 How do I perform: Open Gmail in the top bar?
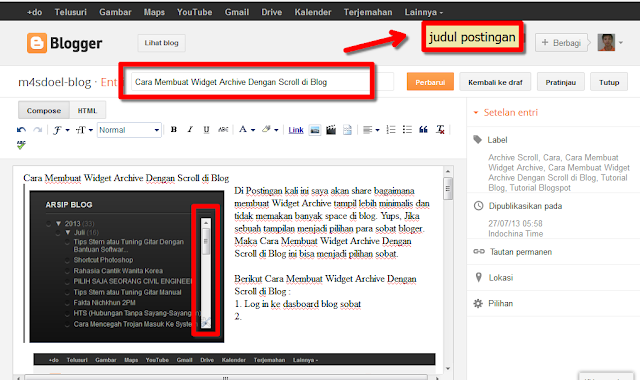click(x=237, y=12)
